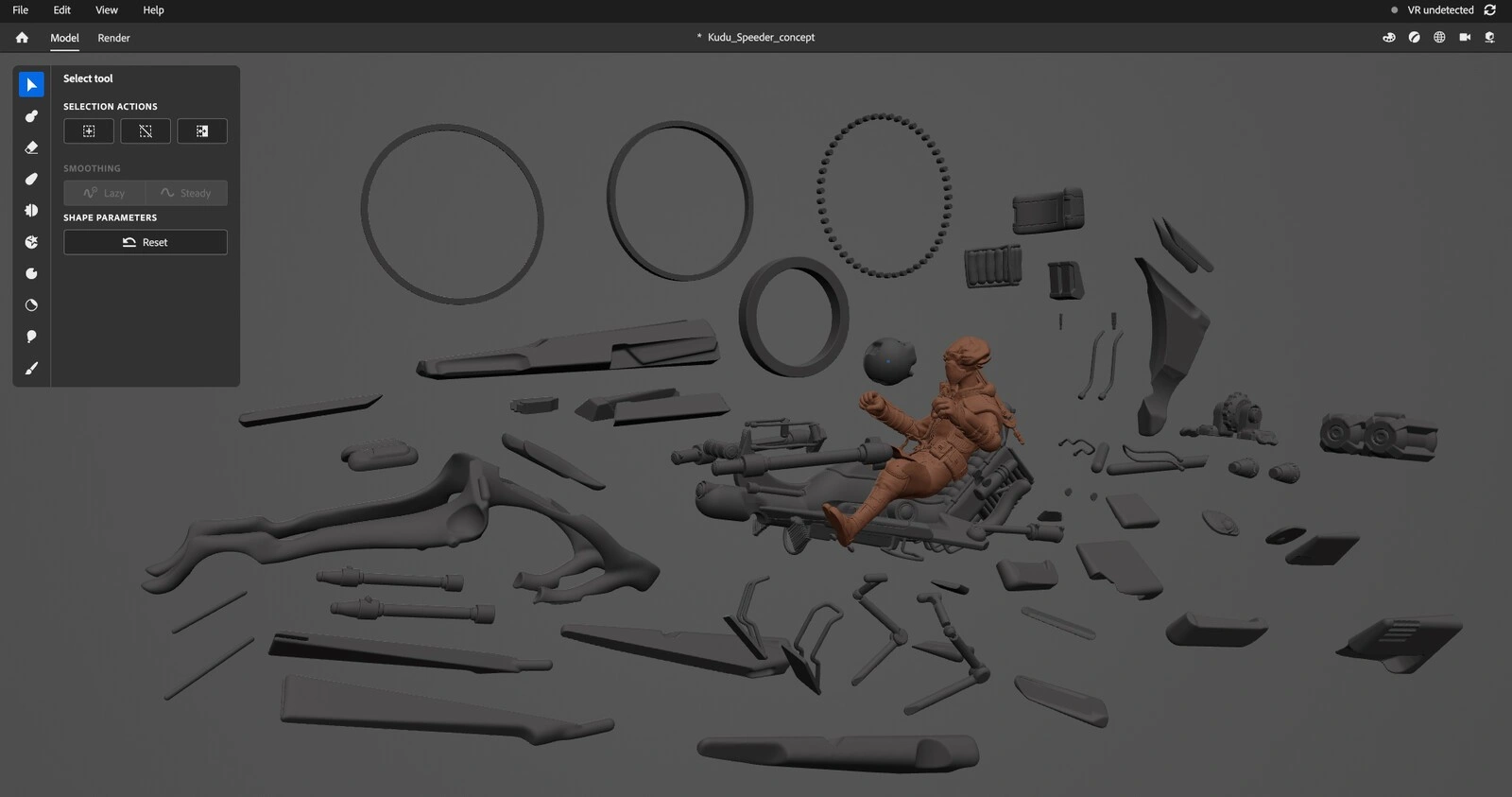Click the VR undetected status label
This screenshot has width=1512, height=797.
tap(1440, 10)
